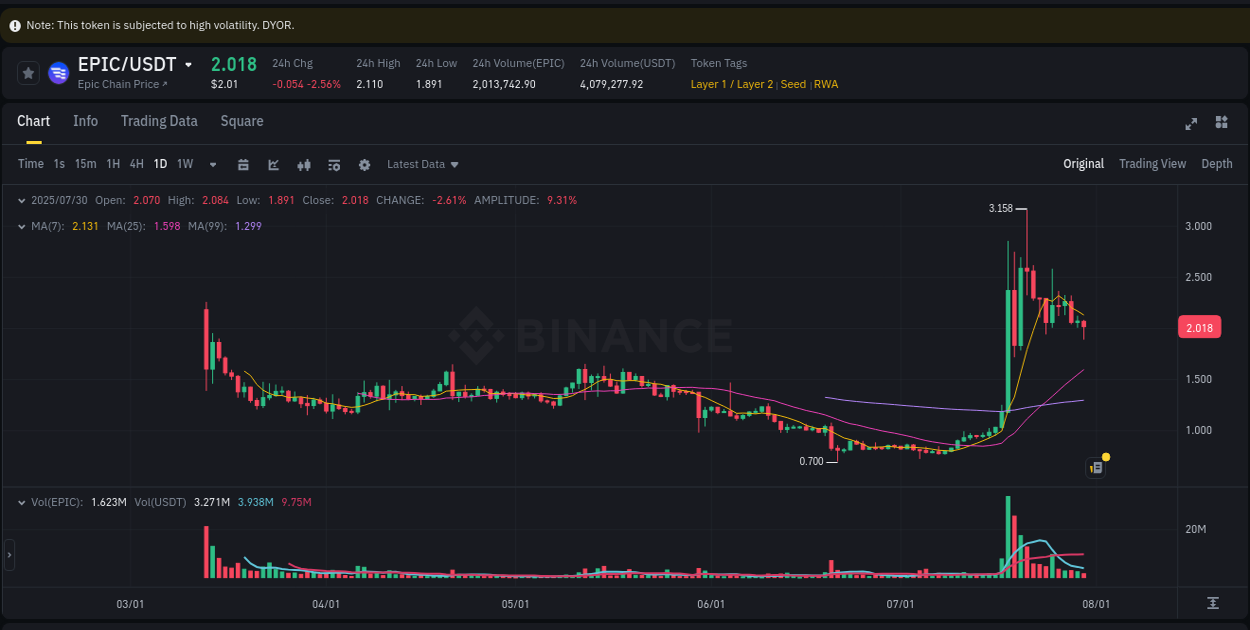
Task: Open the grid layout view
Action: pos(1221,122)
